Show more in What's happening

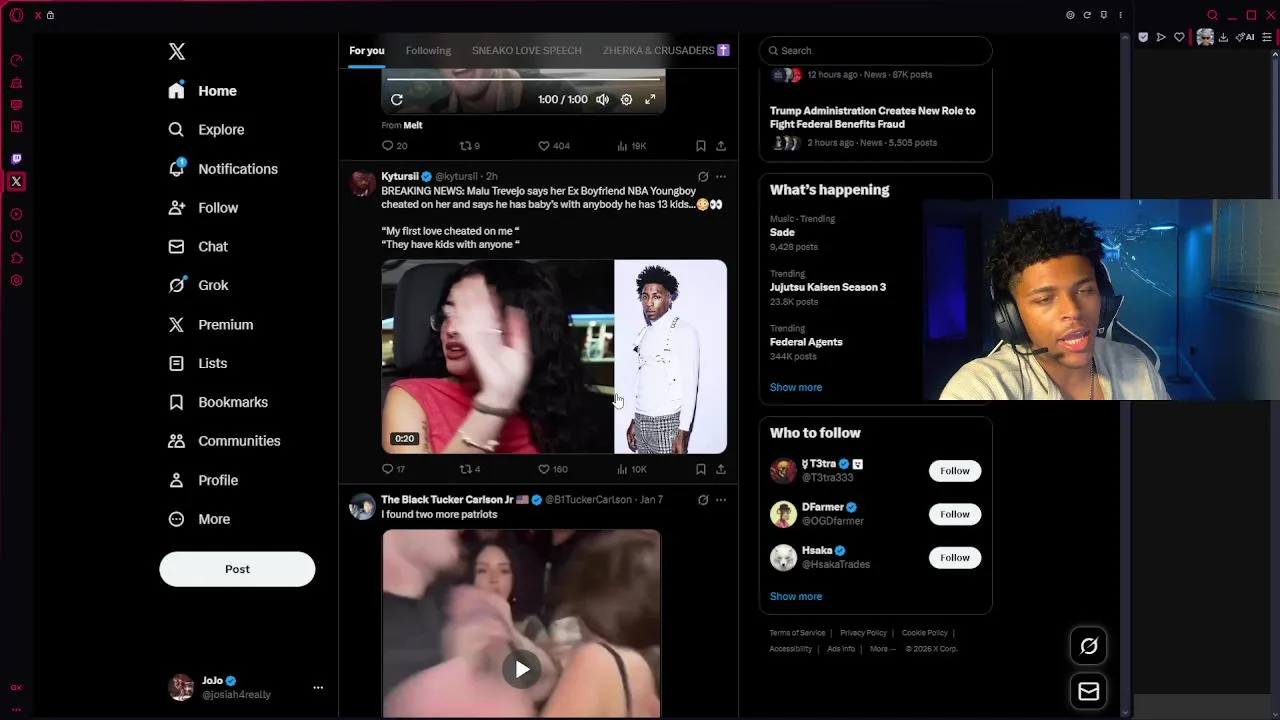click(796, 387)
